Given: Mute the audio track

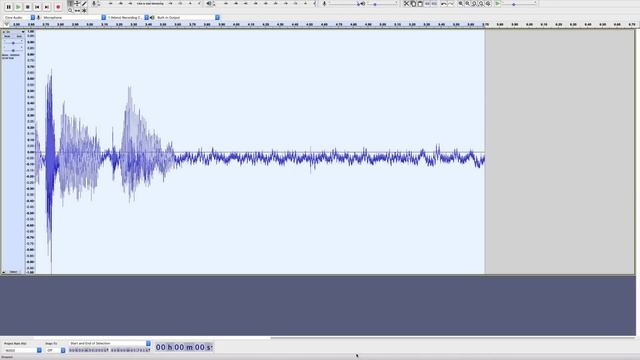Looking at the screenshot, I should pos(7,36).
